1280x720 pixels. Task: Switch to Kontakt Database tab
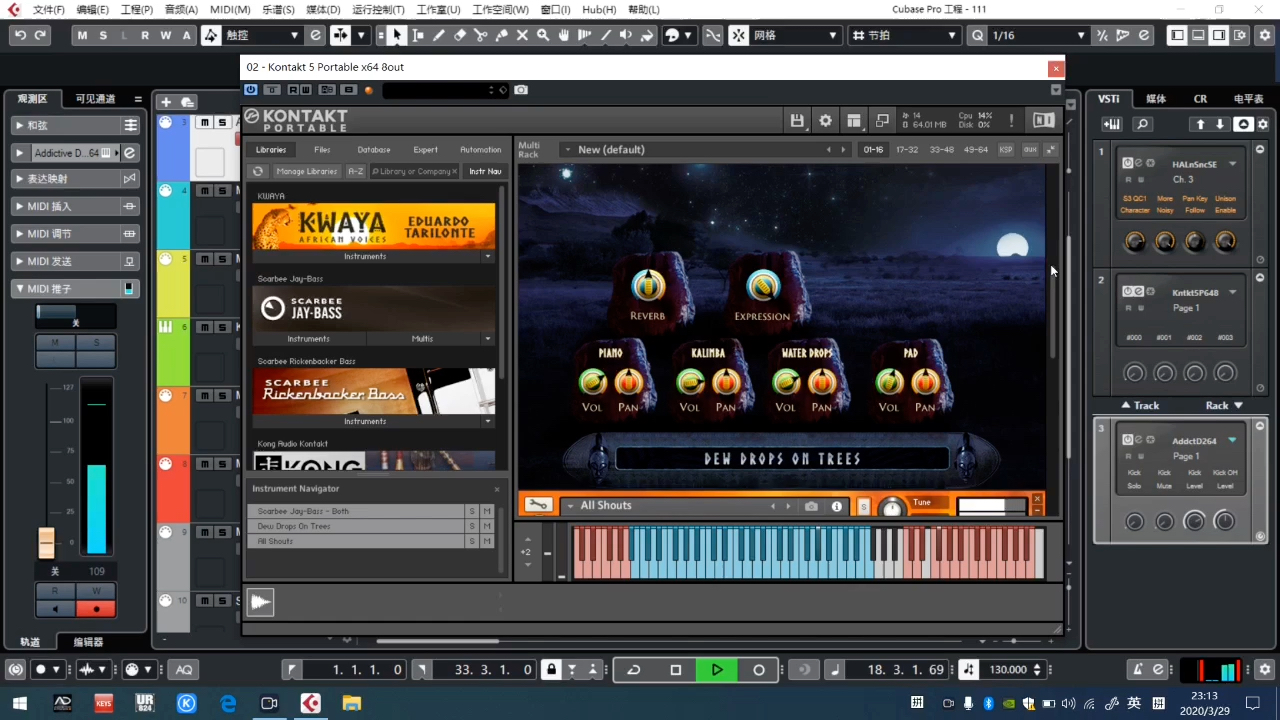[374, 150]
